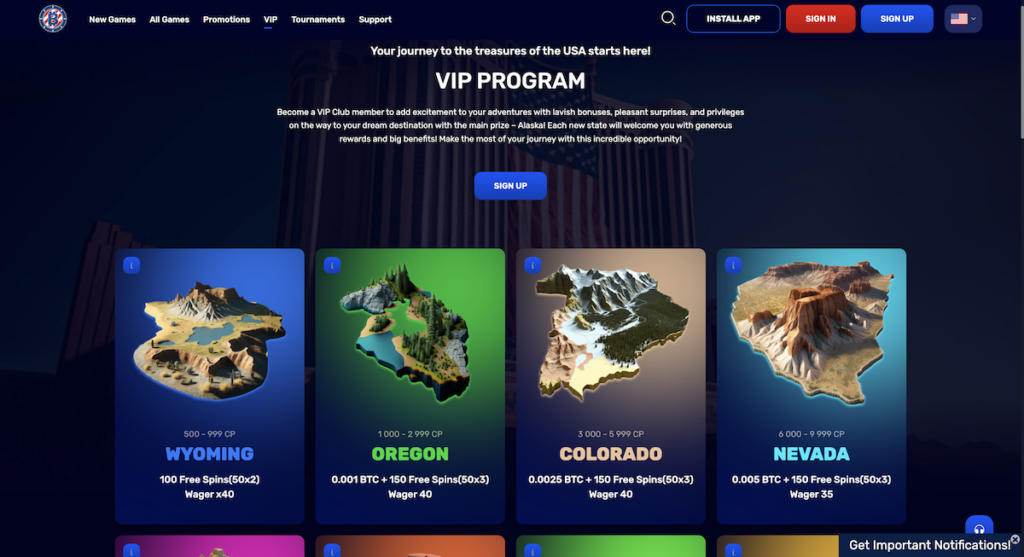Open info icon on Wyoming card
1024x557 pixels.
tap(131, 265)
